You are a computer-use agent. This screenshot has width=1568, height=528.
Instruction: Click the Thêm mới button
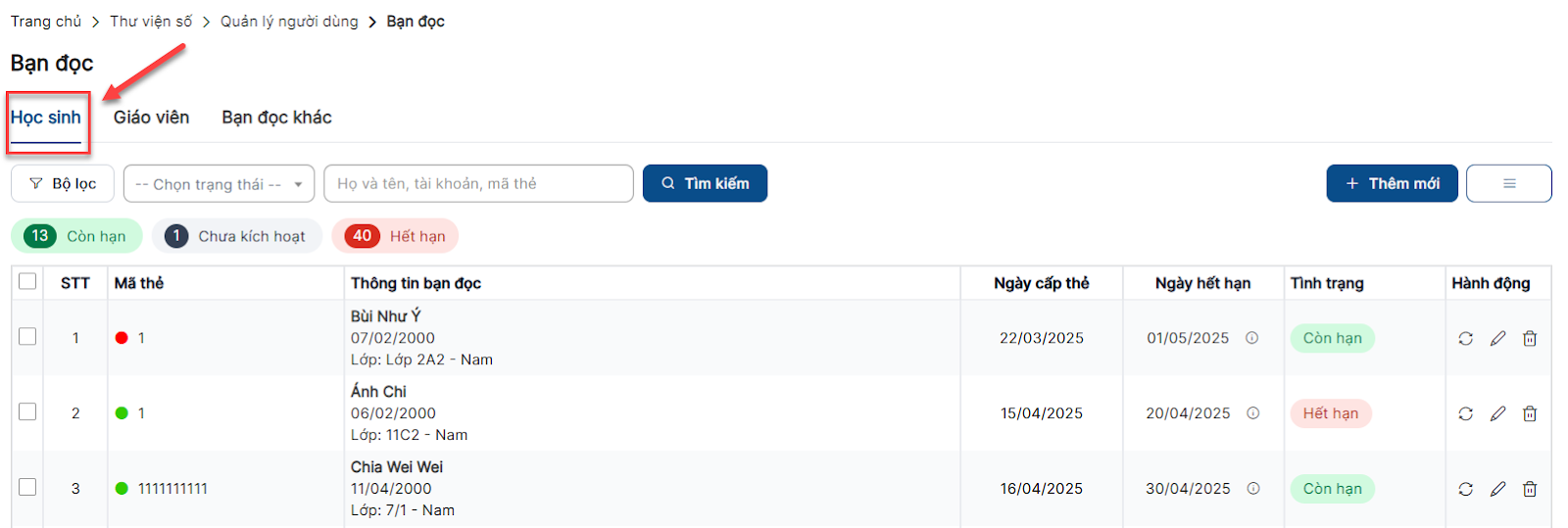pyautogui.click(x=1392, y=183)
